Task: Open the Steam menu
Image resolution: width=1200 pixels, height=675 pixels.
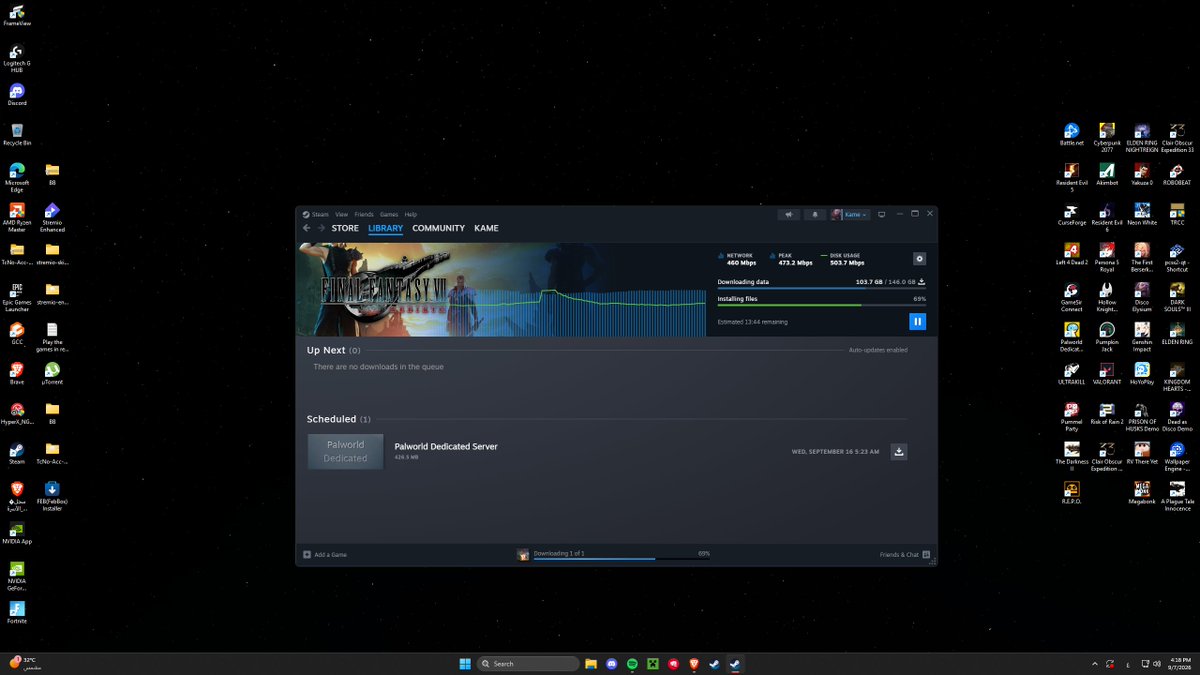Action: click(316, 214)
